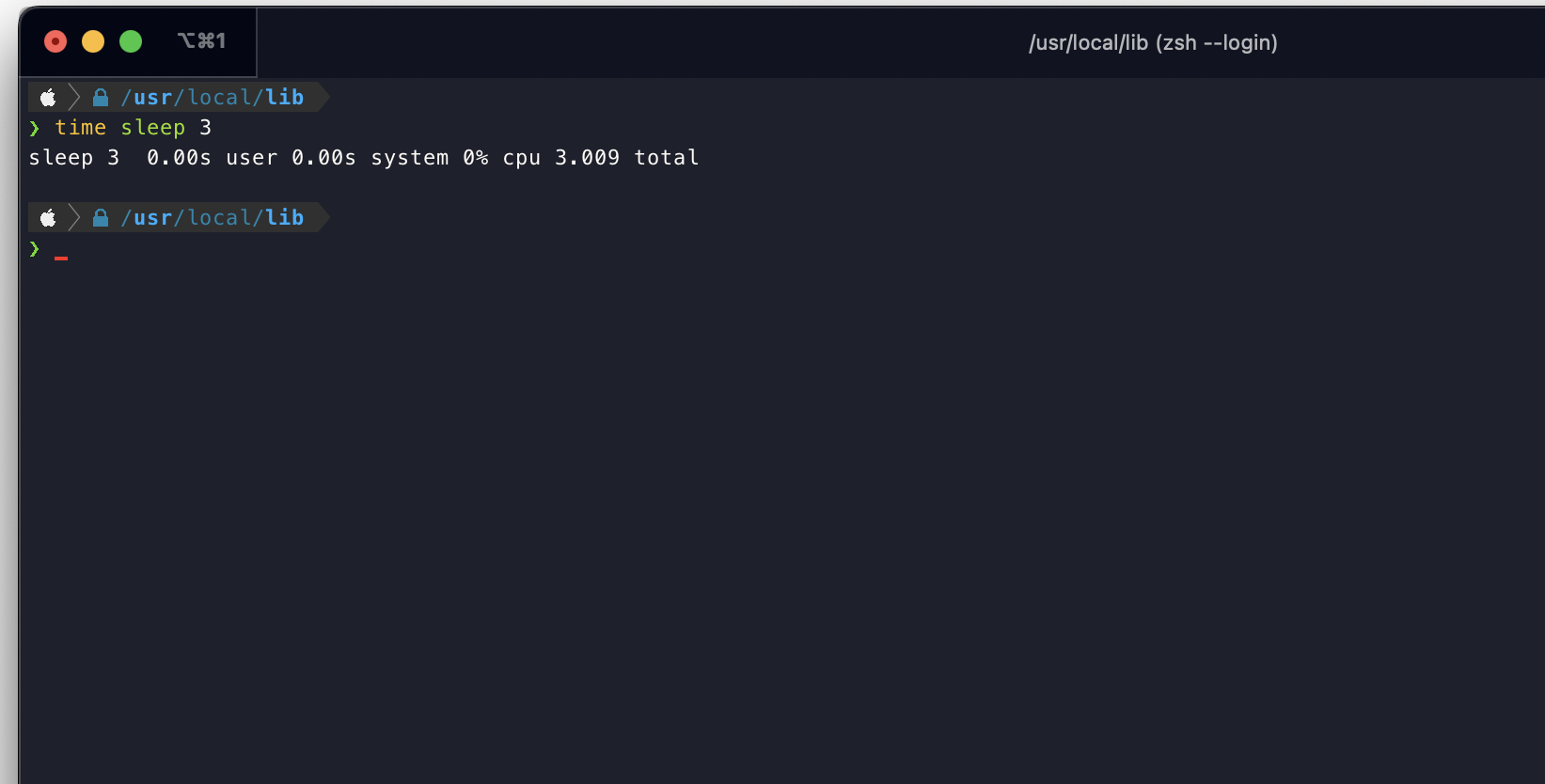Click the green prompt arrow on the empty line
Viewport: 1545px width, 784px height.
(x=35, y=248)
